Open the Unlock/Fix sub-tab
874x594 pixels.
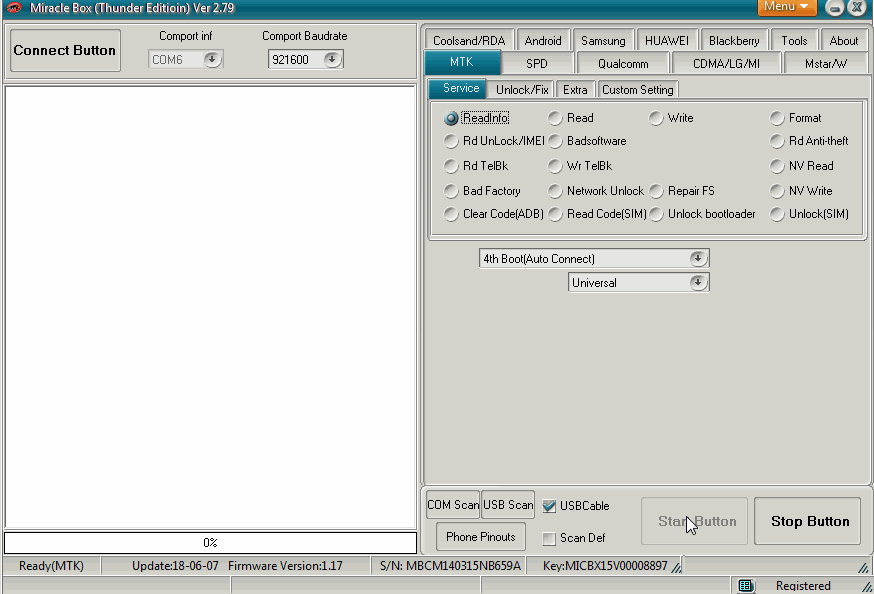pos(522,90)
